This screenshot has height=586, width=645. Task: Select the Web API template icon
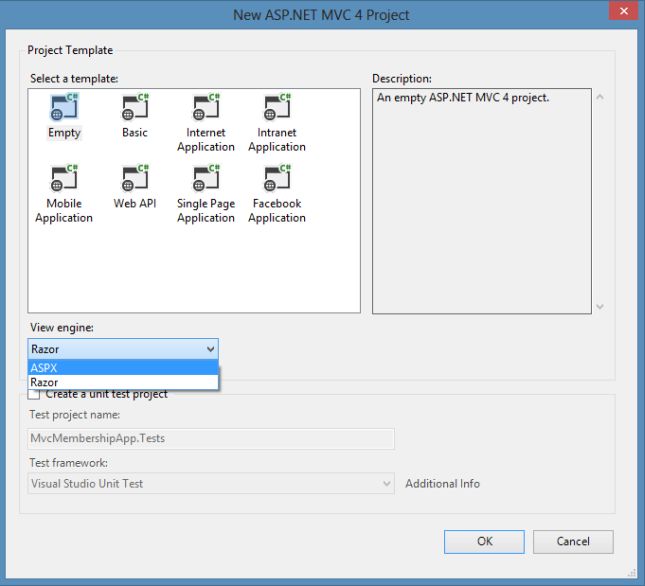pos(135,178)
